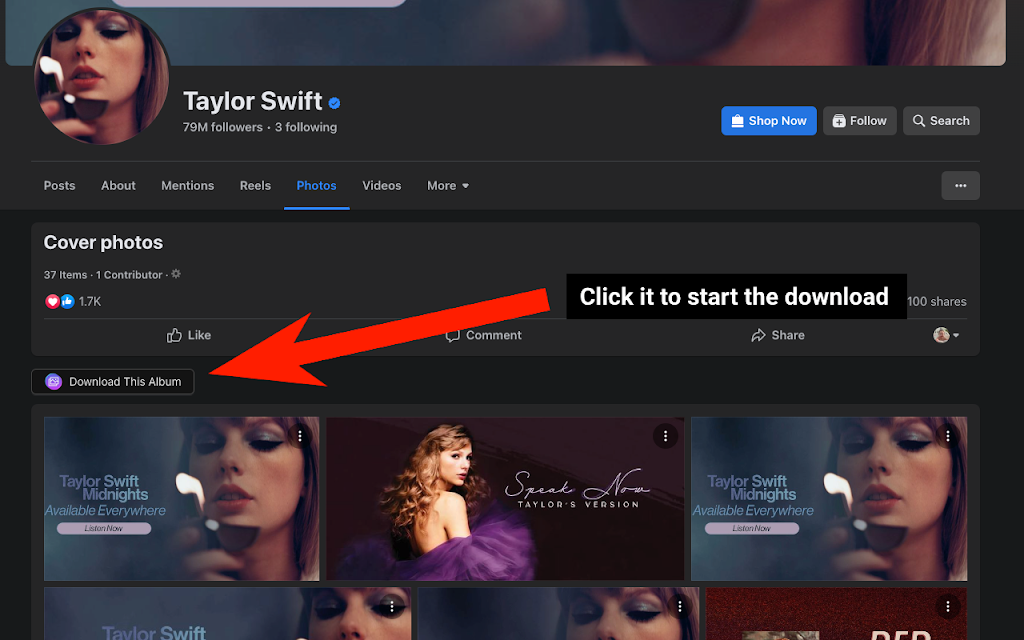Click the verified badge next to Taylor Swift
1024x640 pixels.
coord(334,103)
